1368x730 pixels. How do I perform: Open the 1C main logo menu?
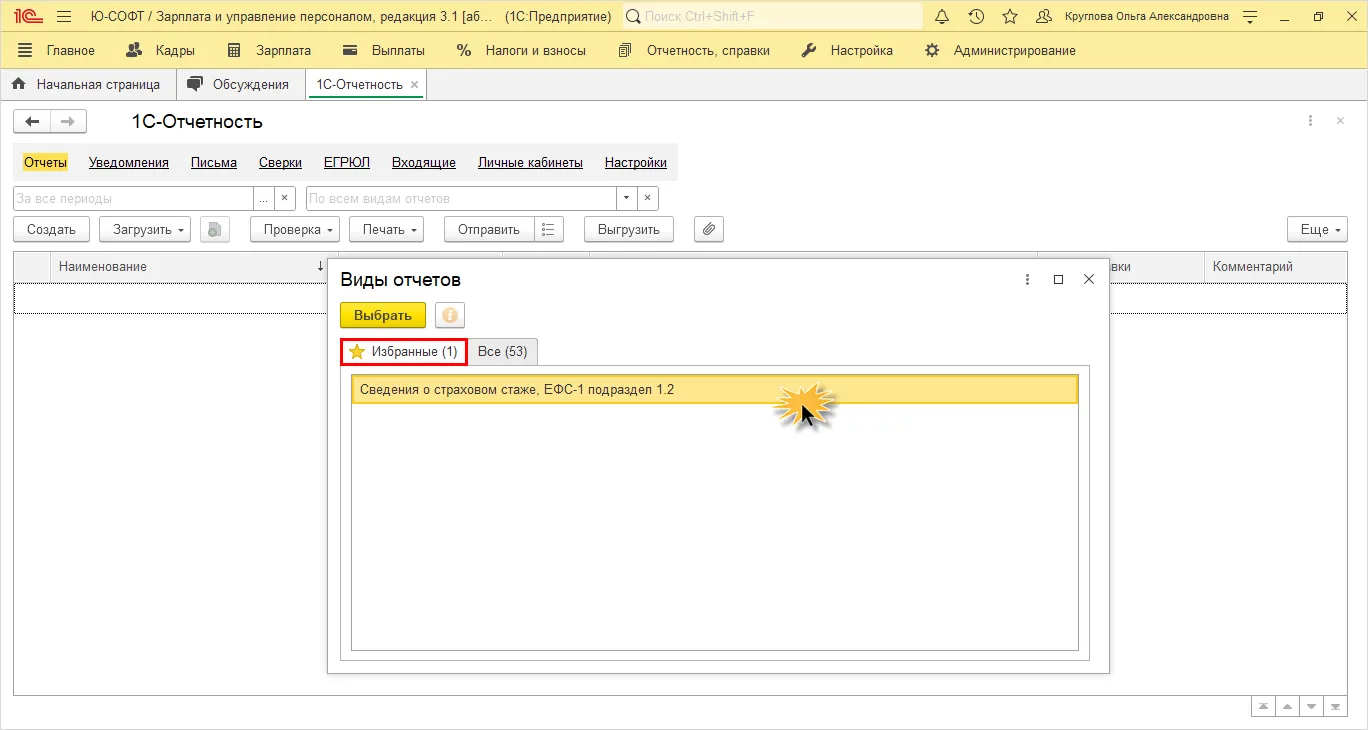[x=27, y=16]
